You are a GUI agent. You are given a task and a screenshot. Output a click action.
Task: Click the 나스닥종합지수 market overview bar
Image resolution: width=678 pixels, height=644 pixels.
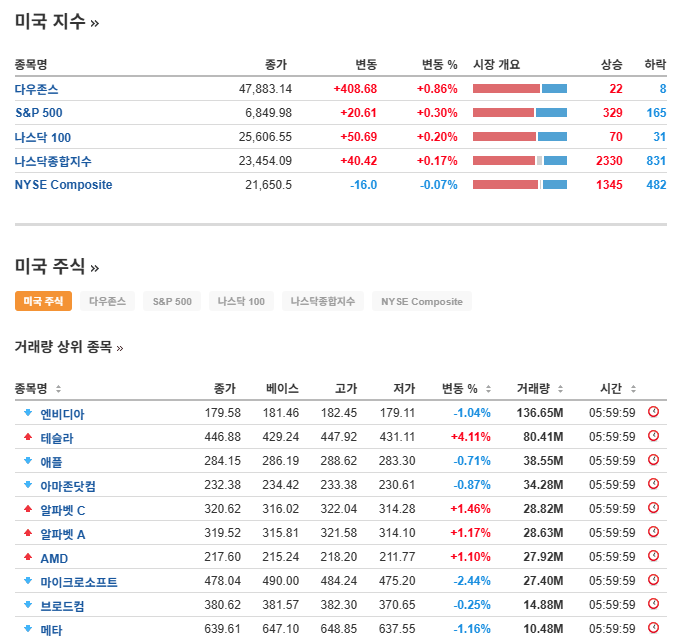click(520, 160)
